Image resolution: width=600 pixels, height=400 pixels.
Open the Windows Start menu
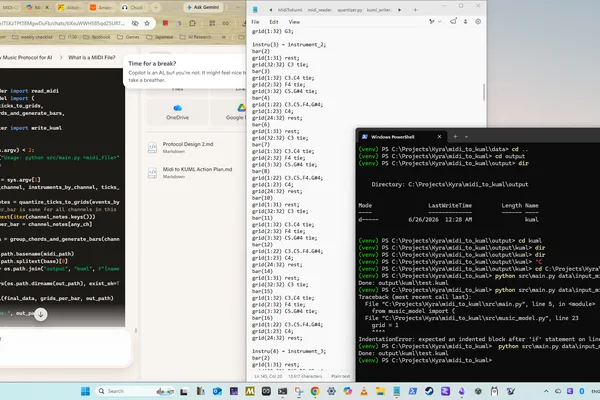(85, 391)
